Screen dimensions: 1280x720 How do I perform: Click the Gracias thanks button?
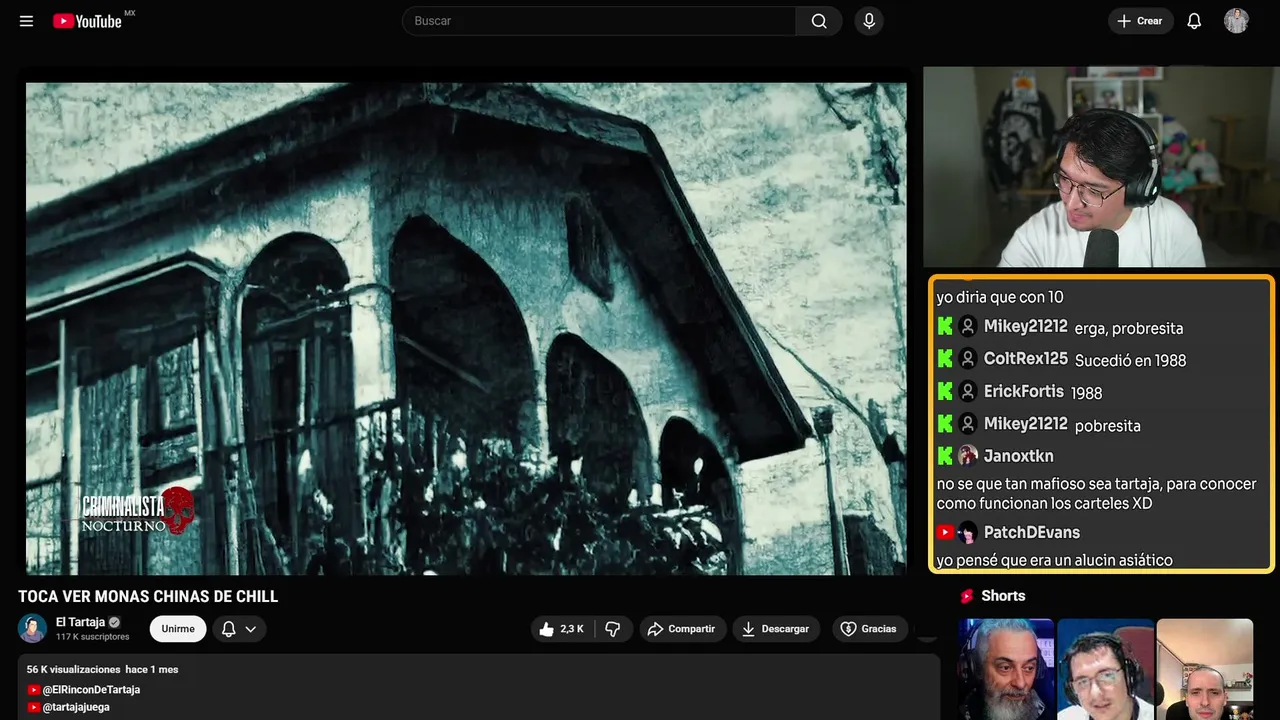pyautogui.click(x=869, y=629)
